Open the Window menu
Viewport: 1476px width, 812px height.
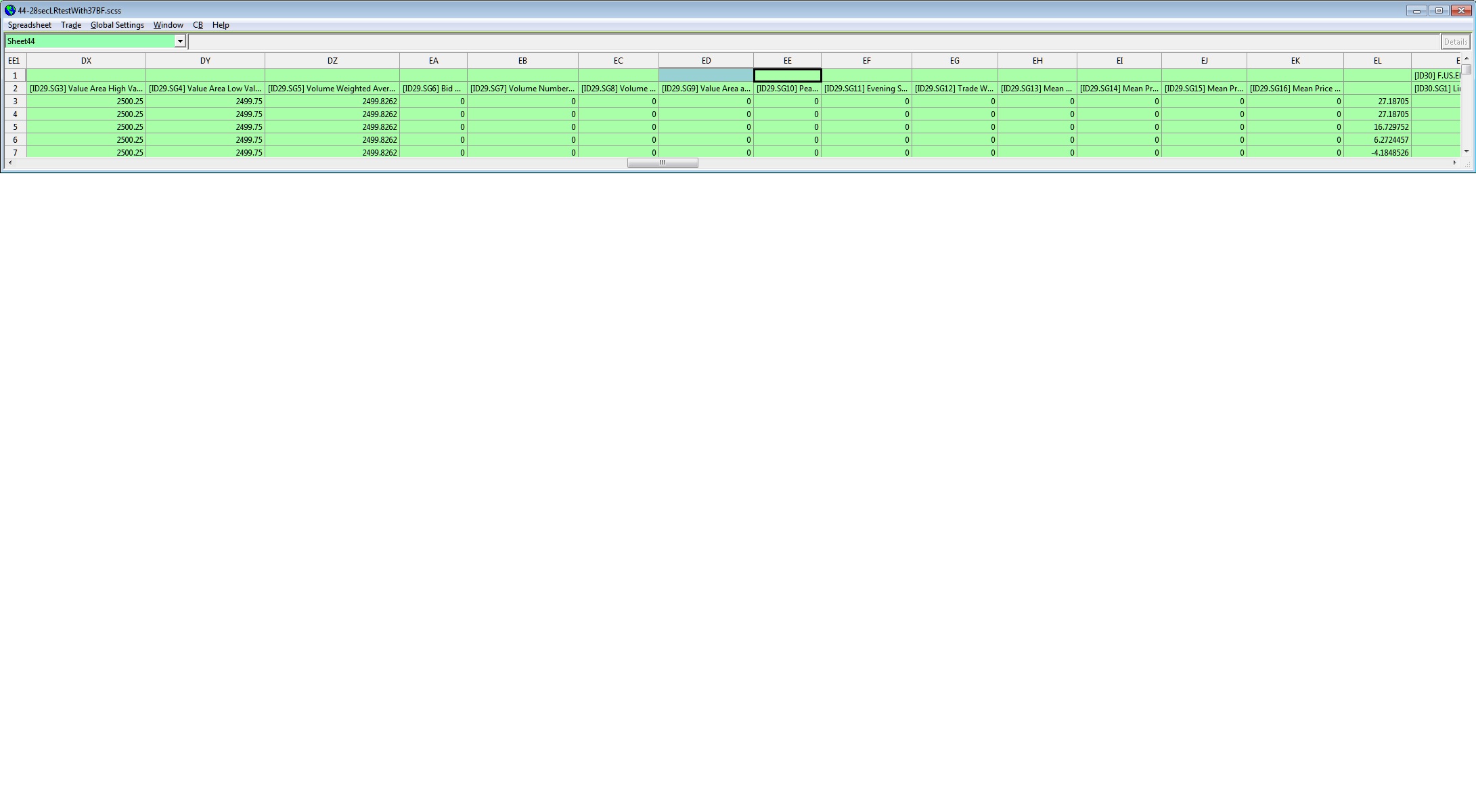(168, 25)
